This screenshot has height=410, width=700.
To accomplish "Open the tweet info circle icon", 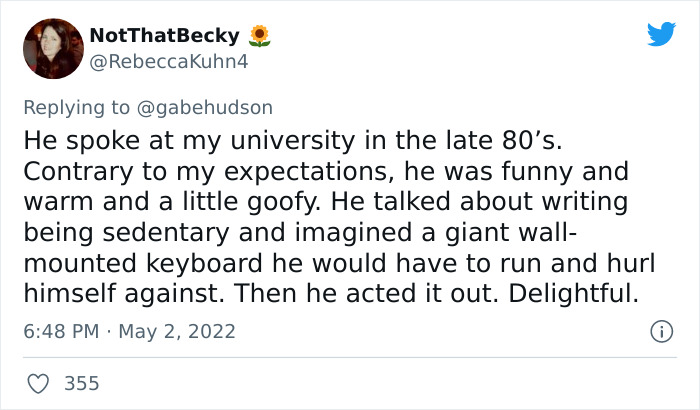I will (x=660, y=330).
